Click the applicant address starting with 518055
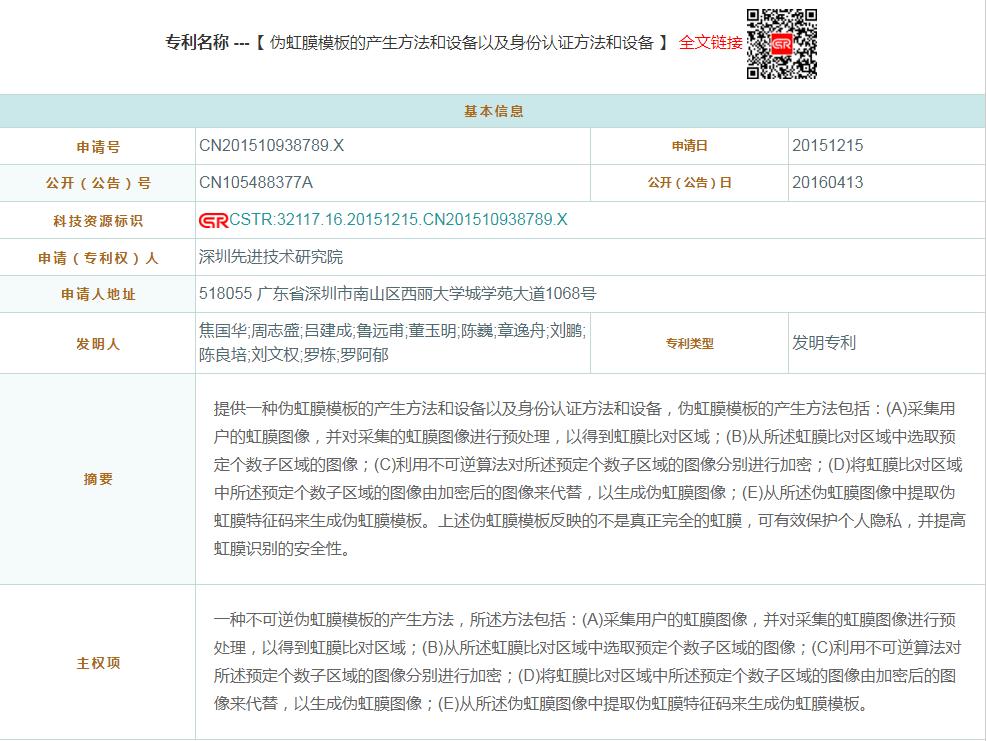Image resolution: width=986 pixels, height=741 pixels. point(397,294)
